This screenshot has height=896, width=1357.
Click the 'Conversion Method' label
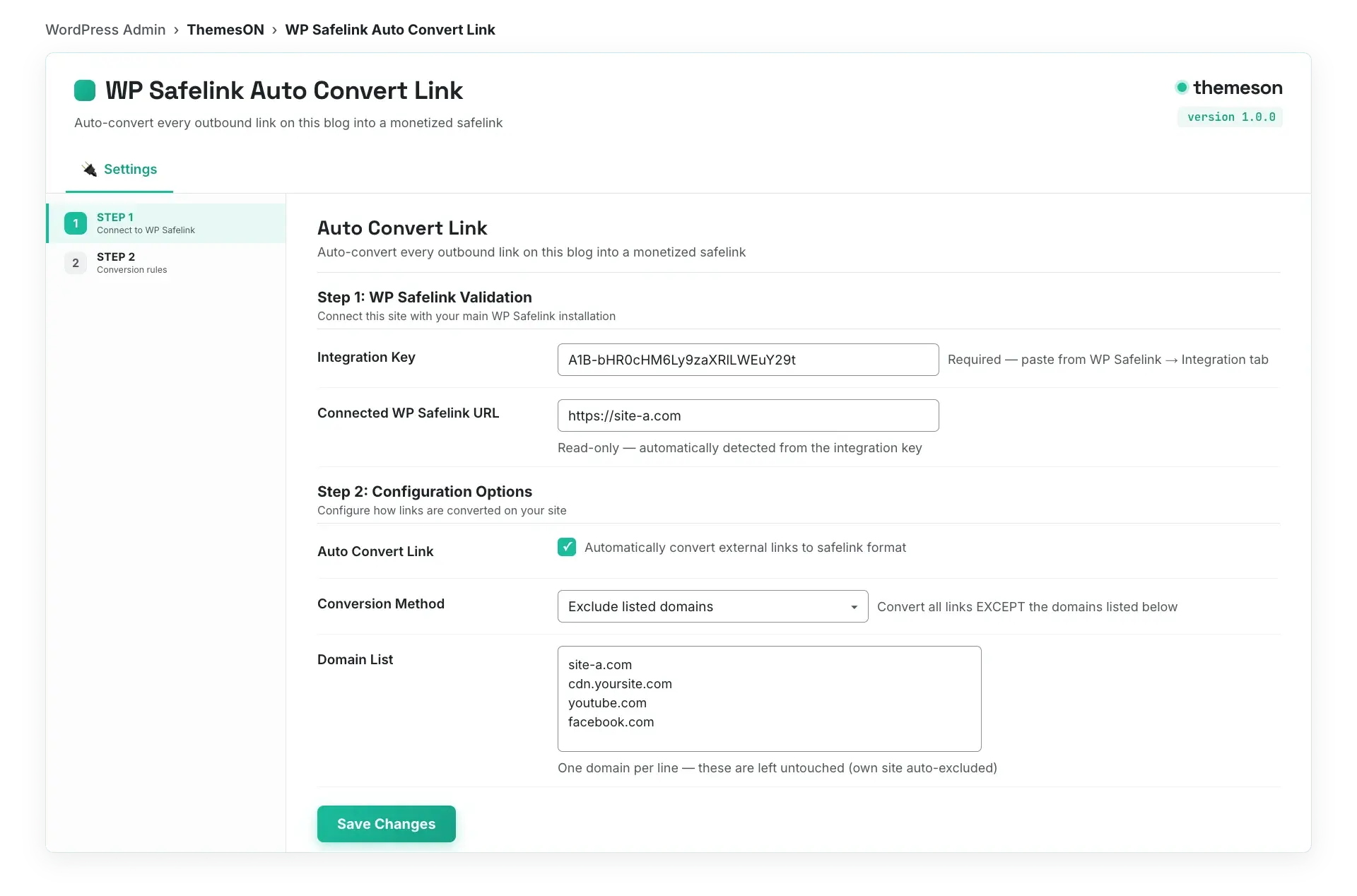pyautogui.click(x=380, y=604)
